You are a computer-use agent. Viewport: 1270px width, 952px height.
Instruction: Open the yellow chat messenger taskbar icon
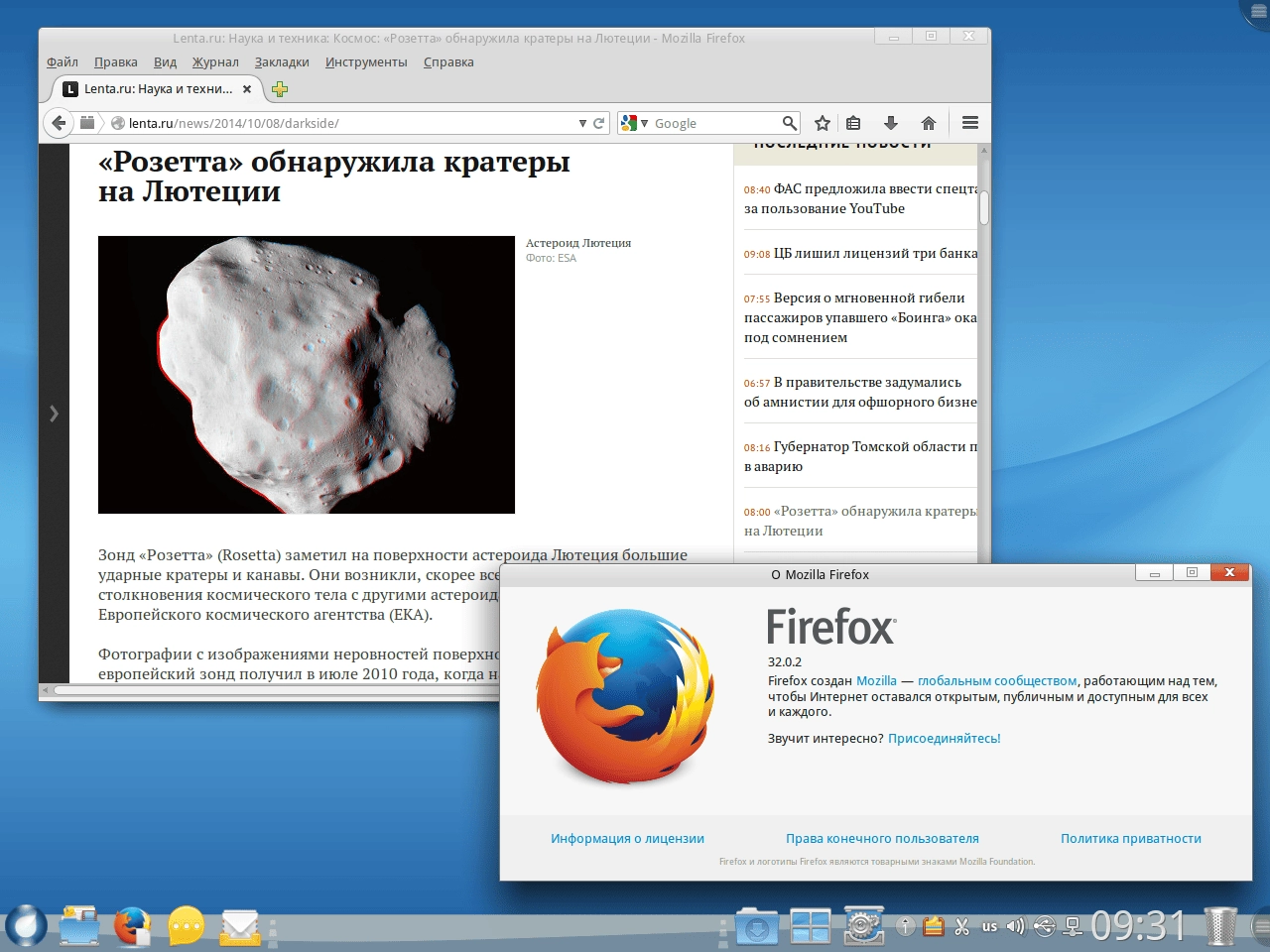click(x=186, y=926)
